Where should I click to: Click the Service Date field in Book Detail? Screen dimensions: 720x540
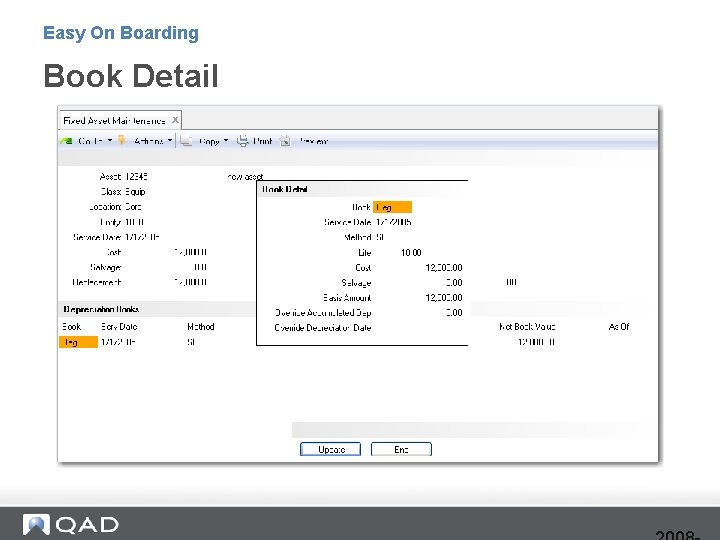(x=394, y=222)
